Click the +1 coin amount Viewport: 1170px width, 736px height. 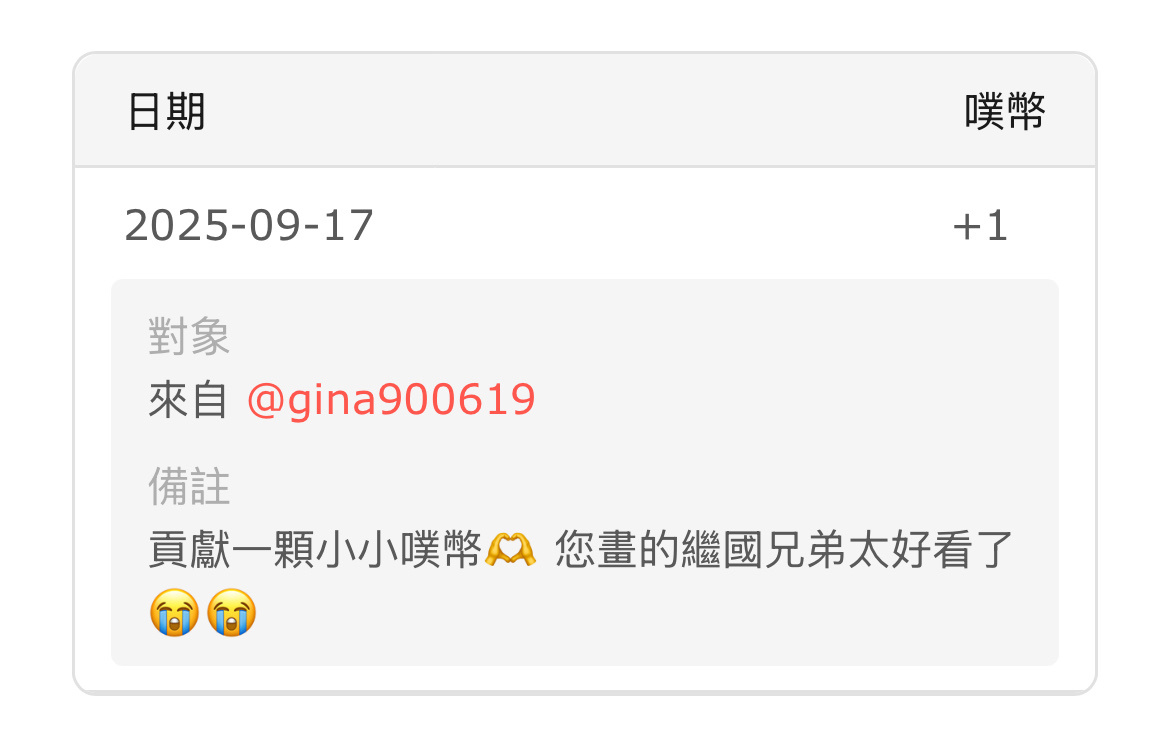[x=980, y=225]
